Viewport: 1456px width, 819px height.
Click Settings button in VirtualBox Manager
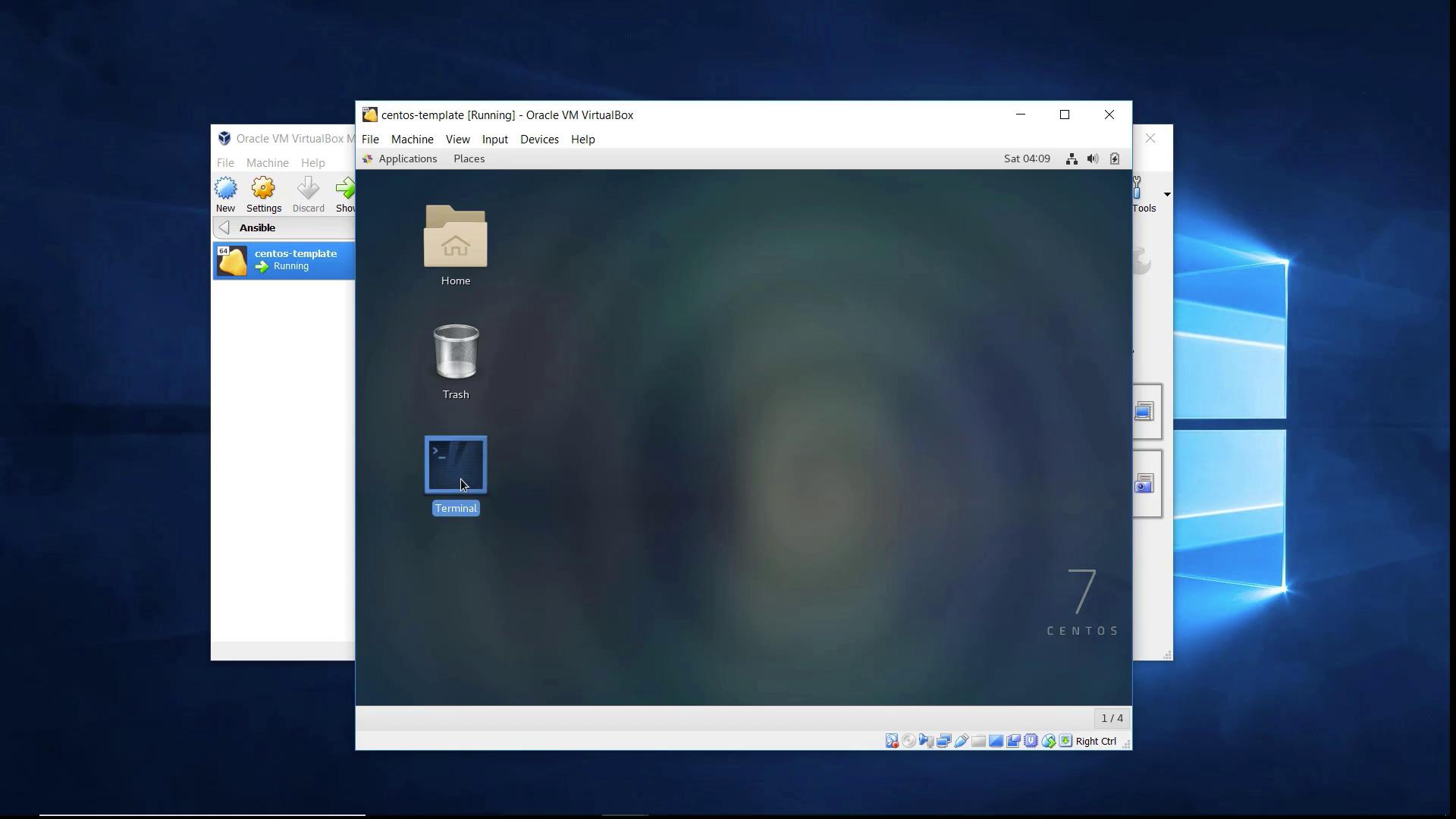click(x=263, y=194)
